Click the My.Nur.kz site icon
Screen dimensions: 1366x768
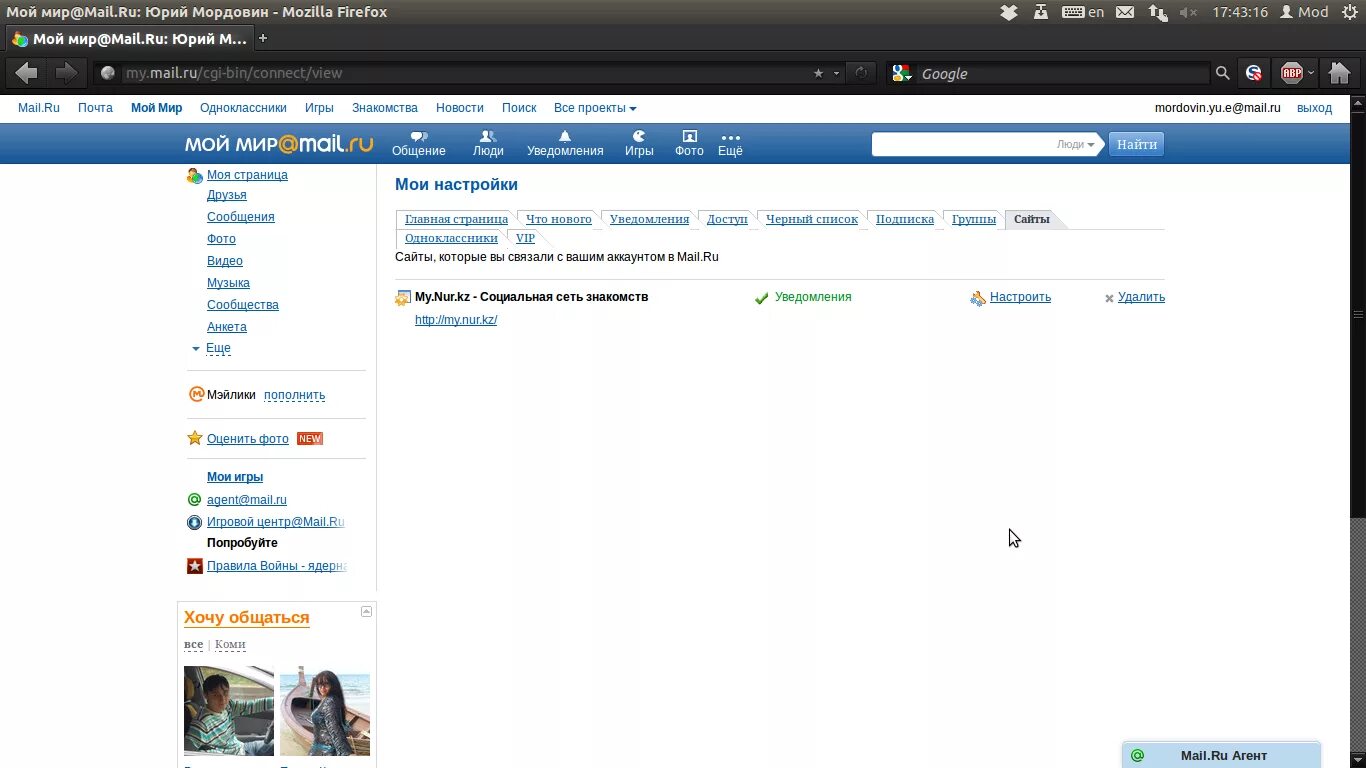(x=403, y=298)
